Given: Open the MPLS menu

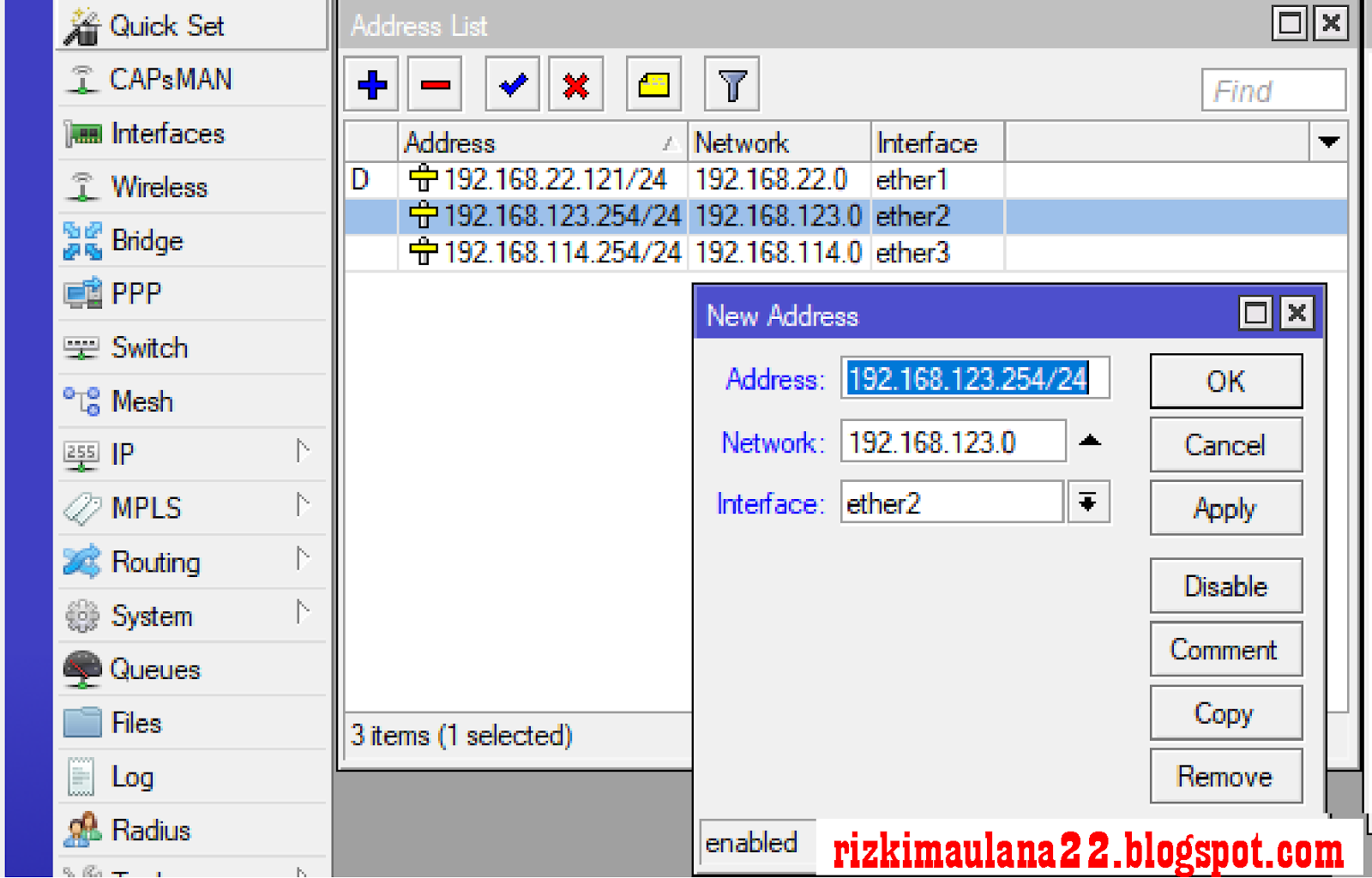Looking at the screenshot, I should click(147, 508).
